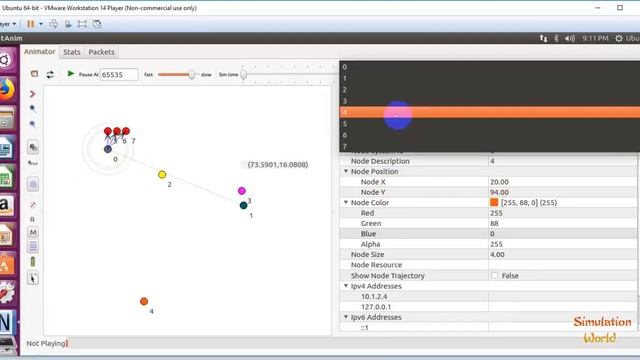Open the Amazon icon in the dock

tap(7, 206)
